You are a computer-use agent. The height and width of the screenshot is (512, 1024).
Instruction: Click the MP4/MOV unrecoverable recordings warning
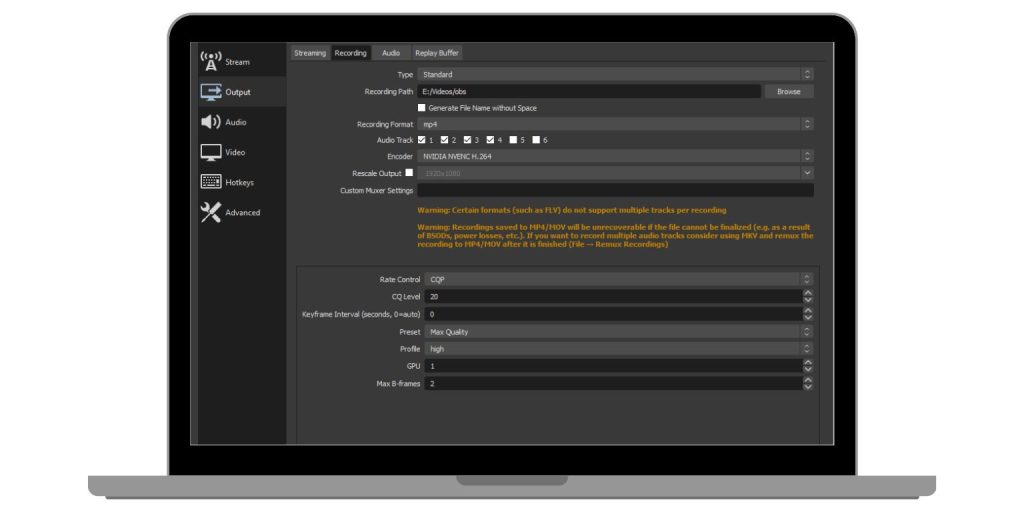(615, 236)
